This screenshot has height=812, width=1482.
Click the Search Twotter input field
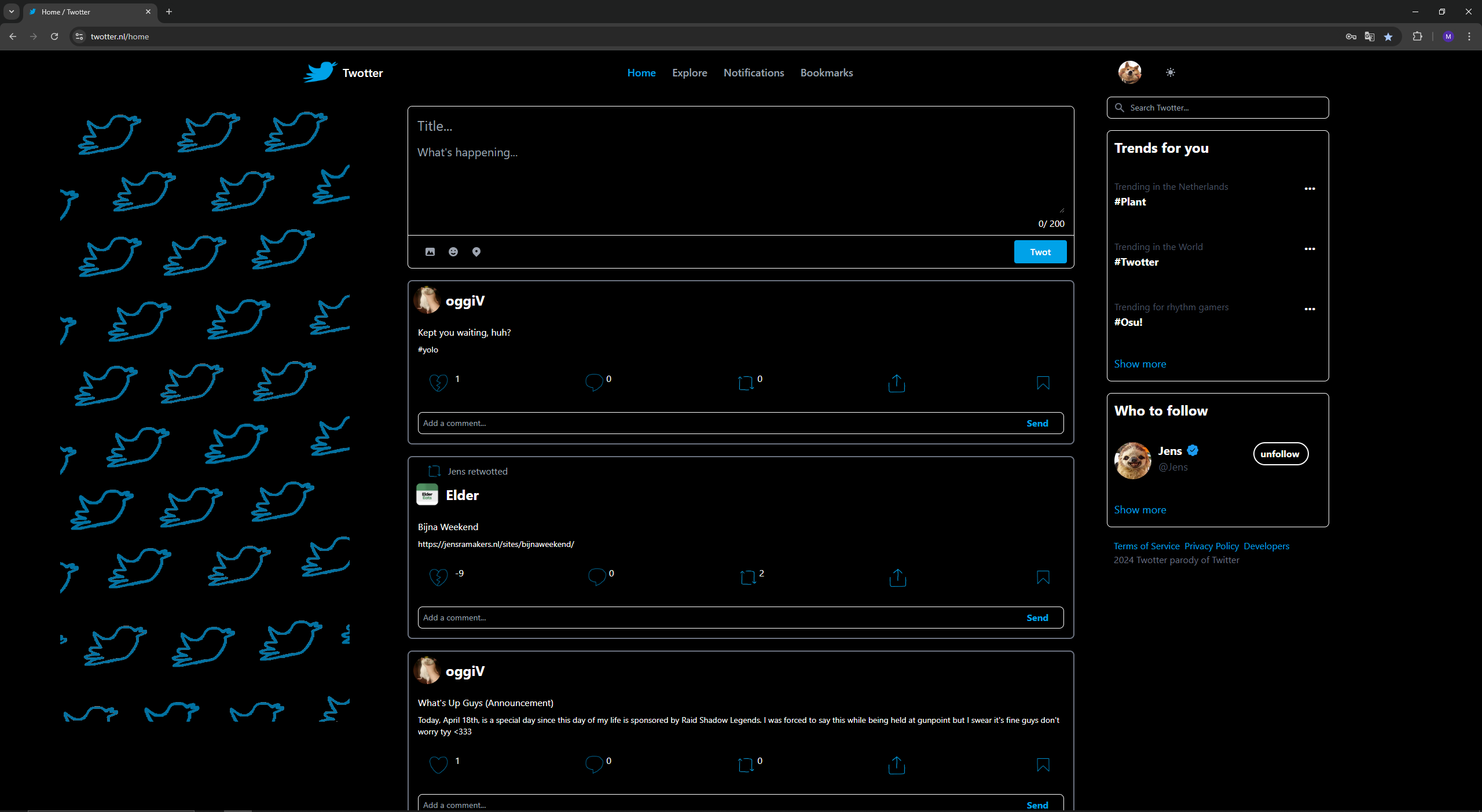click(1216, 108)
